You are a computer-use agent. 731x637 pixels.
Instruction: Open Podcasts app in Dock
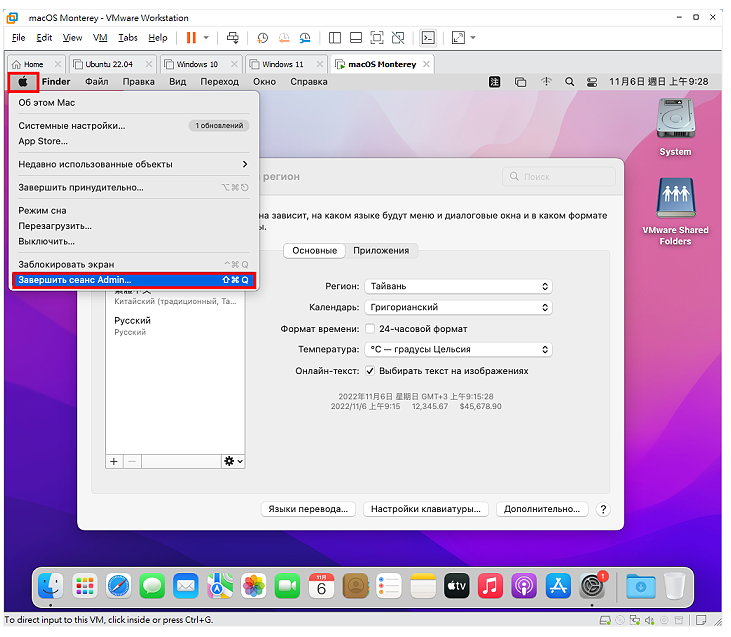click(524, 585)
